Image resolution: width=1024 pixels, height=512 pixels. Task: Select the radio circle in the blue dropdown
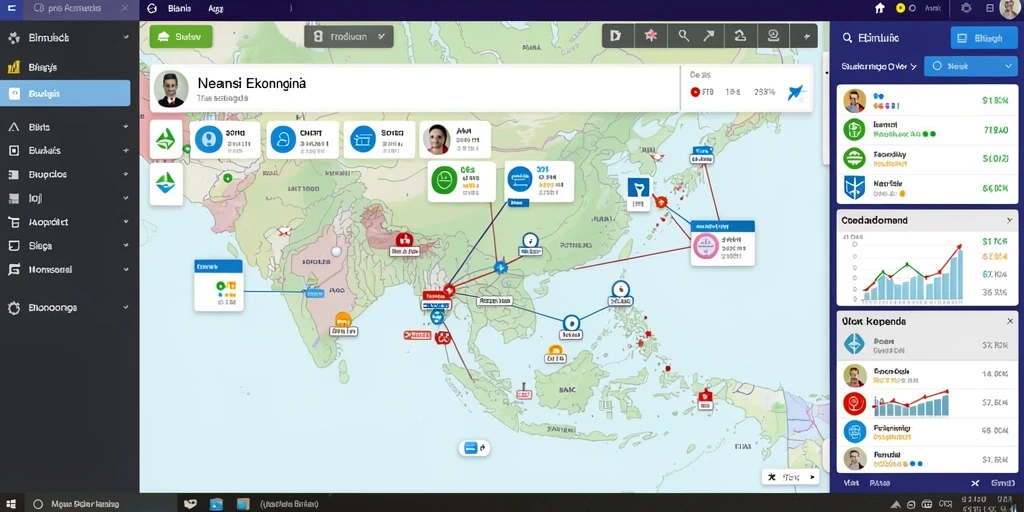[937, 66]
